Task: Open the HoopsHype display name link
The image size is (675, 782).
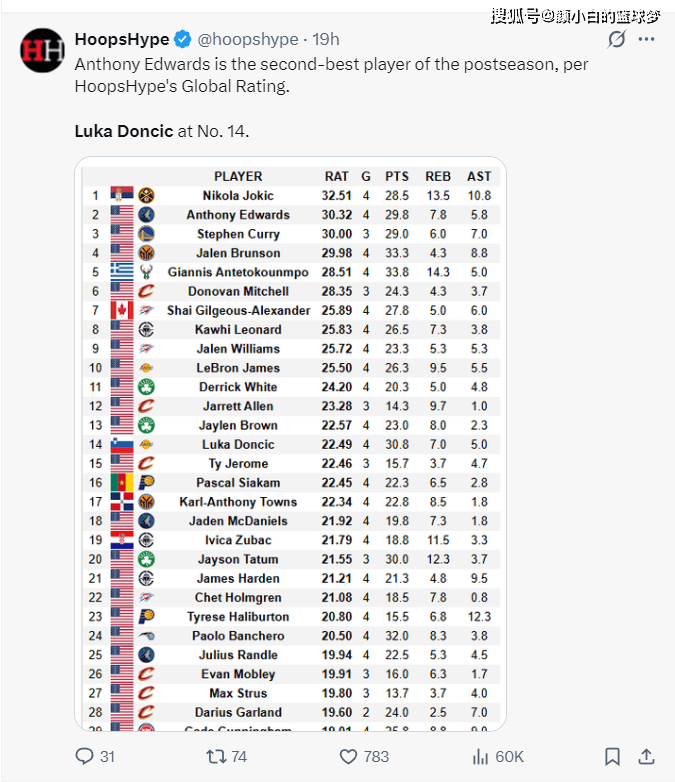Action: (x=122, y=39)
